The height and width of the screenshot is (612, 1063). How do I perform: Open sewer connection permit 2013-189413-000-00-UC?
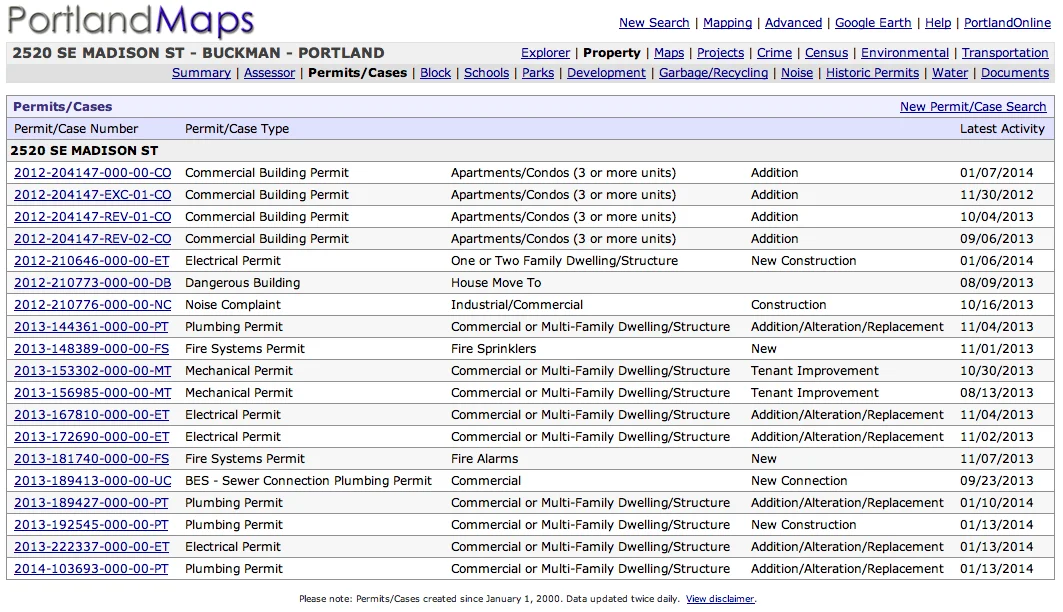click(92, 481)
